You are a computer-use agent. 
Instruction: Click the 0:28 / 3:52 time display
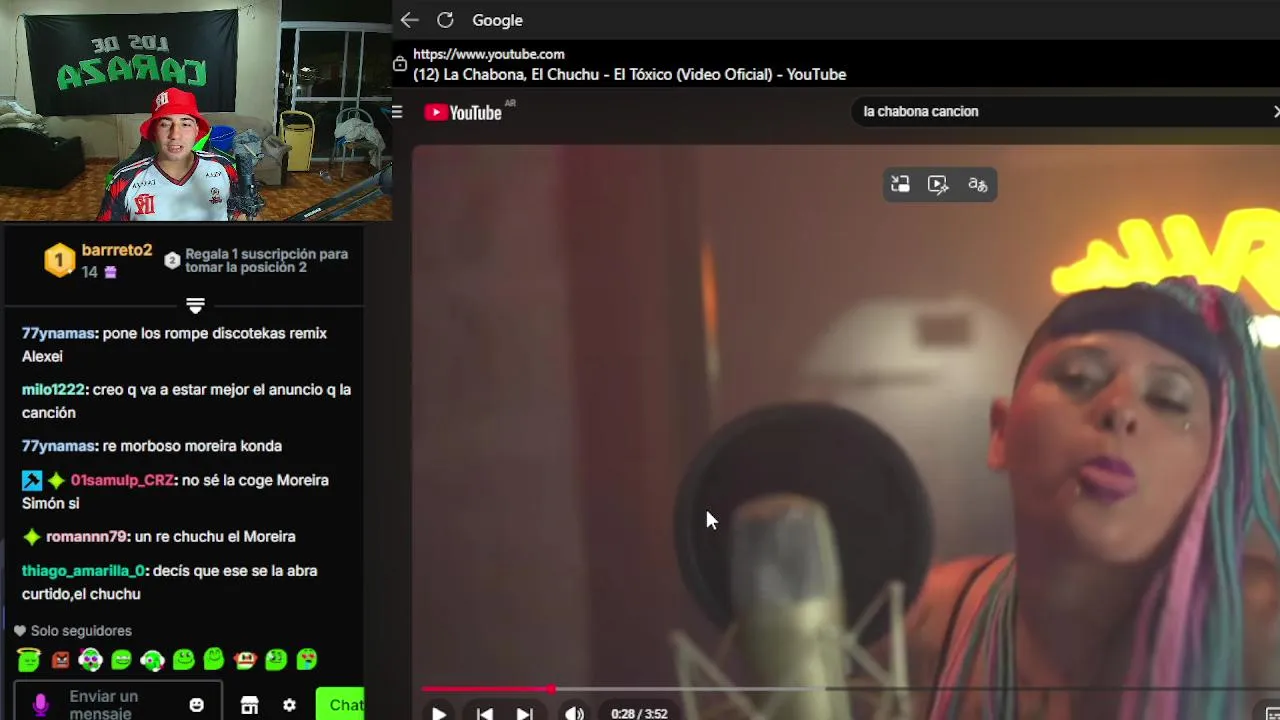point(639,714)
